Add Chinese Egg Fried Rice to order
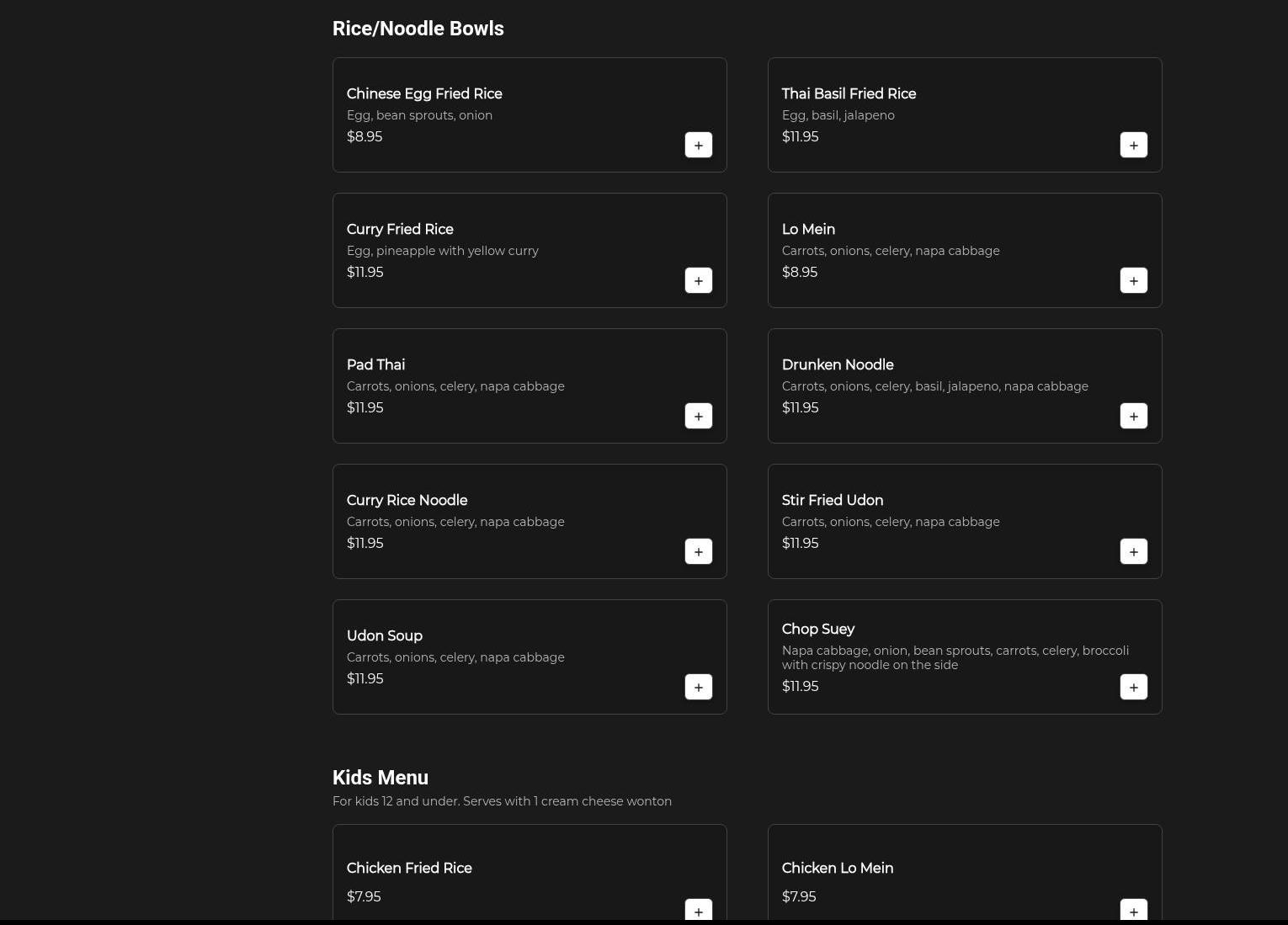The width and height of the screenshot is (1288, 925). (x=698, y=145)
